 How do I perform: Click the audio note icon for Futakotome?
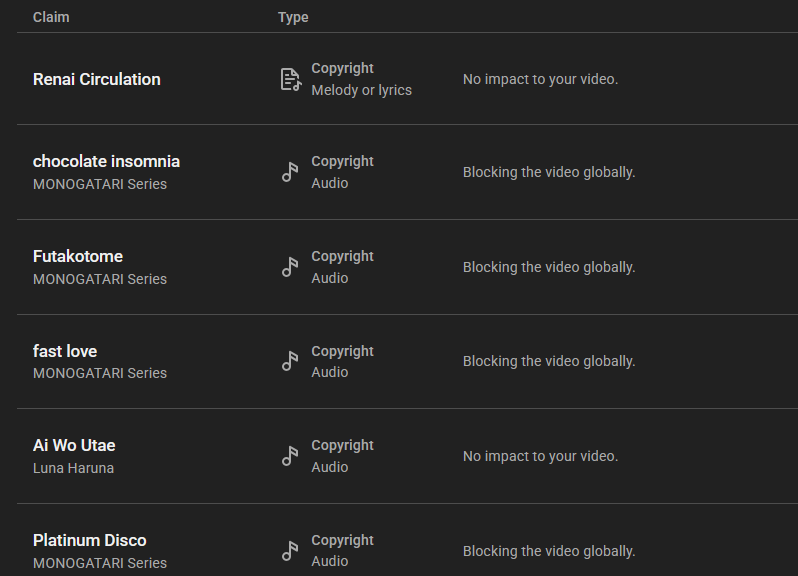tap(290, 267)
